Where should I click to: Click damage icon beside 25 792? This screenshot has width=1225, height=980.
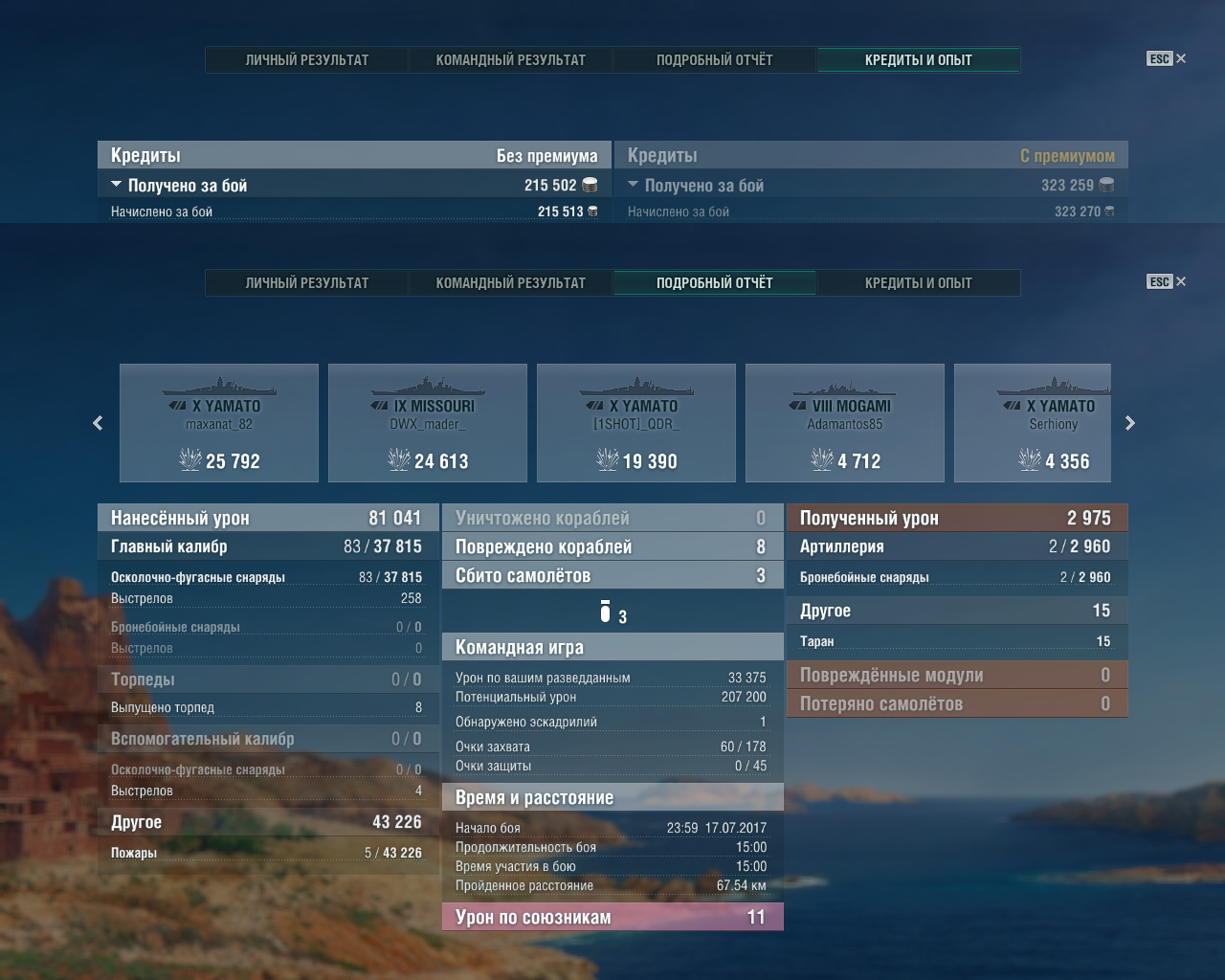click(189, 460)
